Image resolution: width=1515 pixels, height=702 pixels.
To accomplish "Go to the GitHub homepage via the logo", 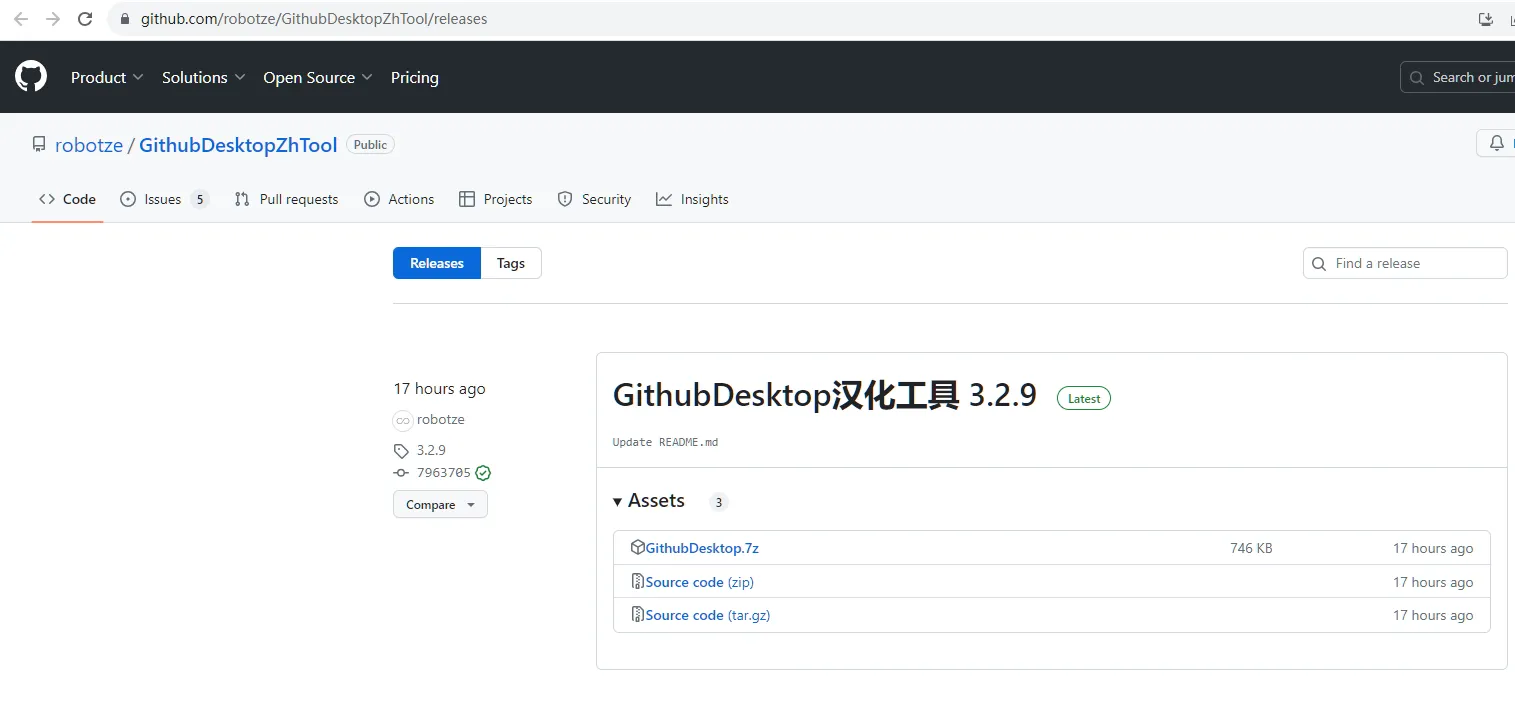I will point(31,77).
